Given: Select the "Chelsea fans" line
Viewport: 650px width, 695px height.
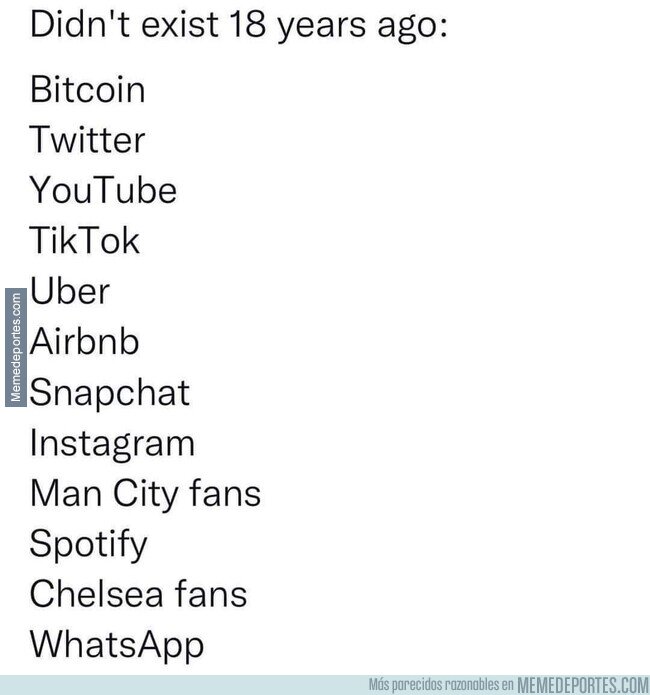Looking at the screenshot, I should click(x=138, y=594).
